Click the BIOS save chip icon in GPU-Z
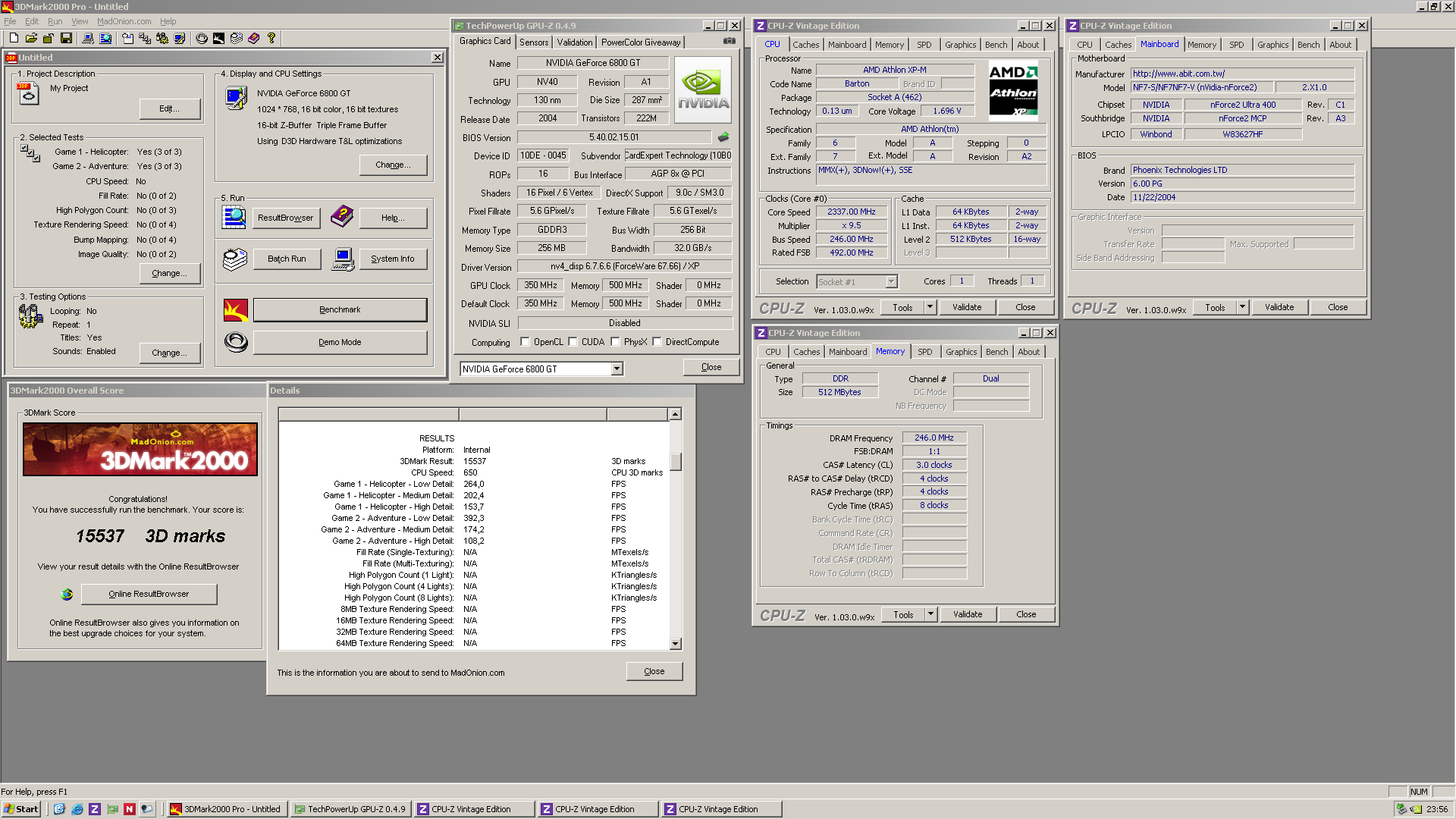The height and width of the screenshot is (819, 1456). [723, 137]
